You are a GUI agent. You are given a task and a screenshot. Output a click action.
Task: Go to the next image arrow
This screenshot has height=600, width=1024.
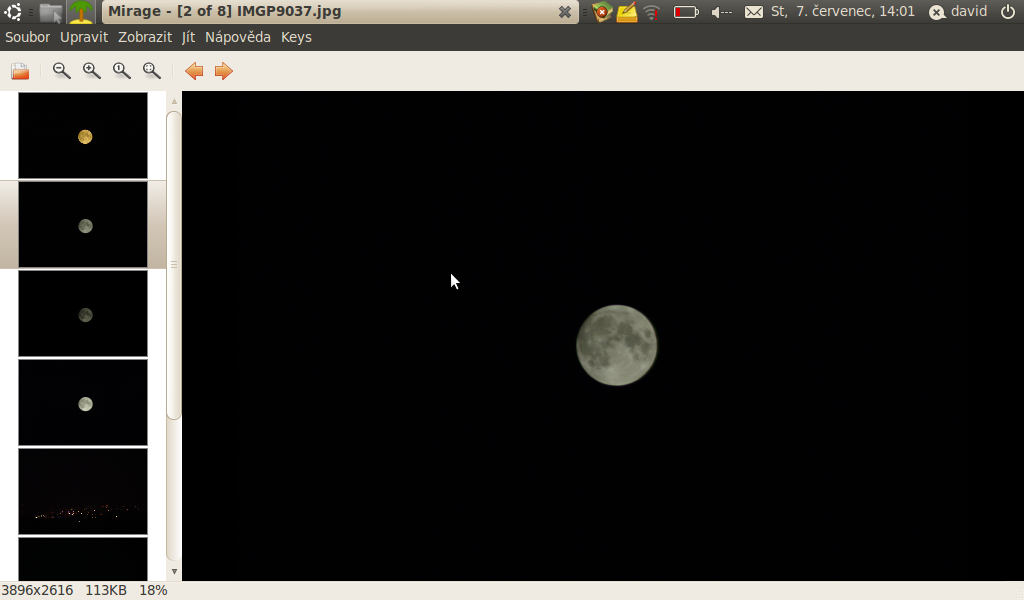tap(224, 71)
